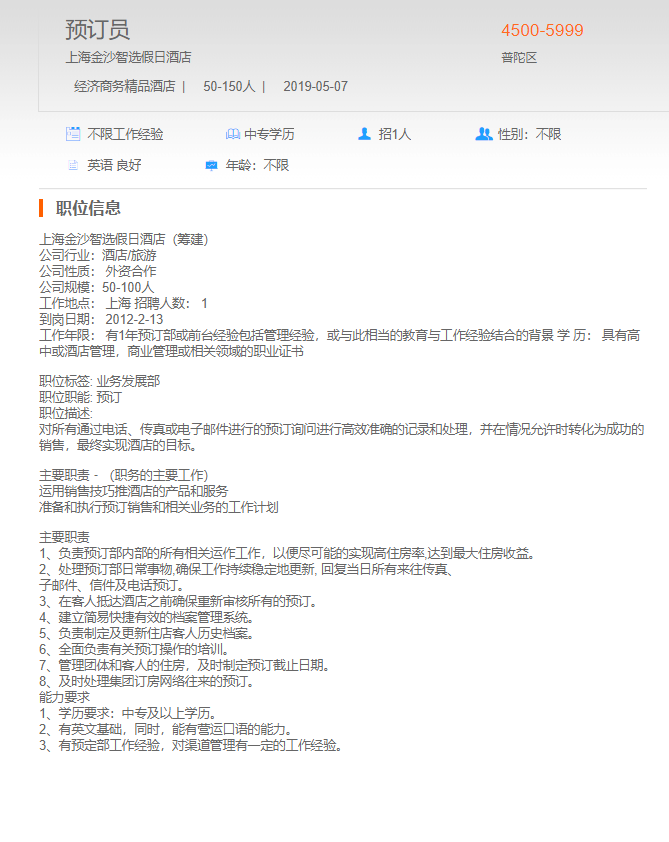Click the 职位信息 section heading
The height and width of the screenshot is (842, 669).
pos(89,208)
